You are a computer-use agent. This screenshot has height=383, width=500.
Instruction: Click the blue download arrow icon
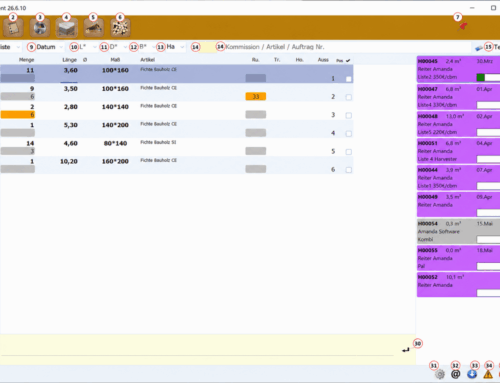coord(472,374)
